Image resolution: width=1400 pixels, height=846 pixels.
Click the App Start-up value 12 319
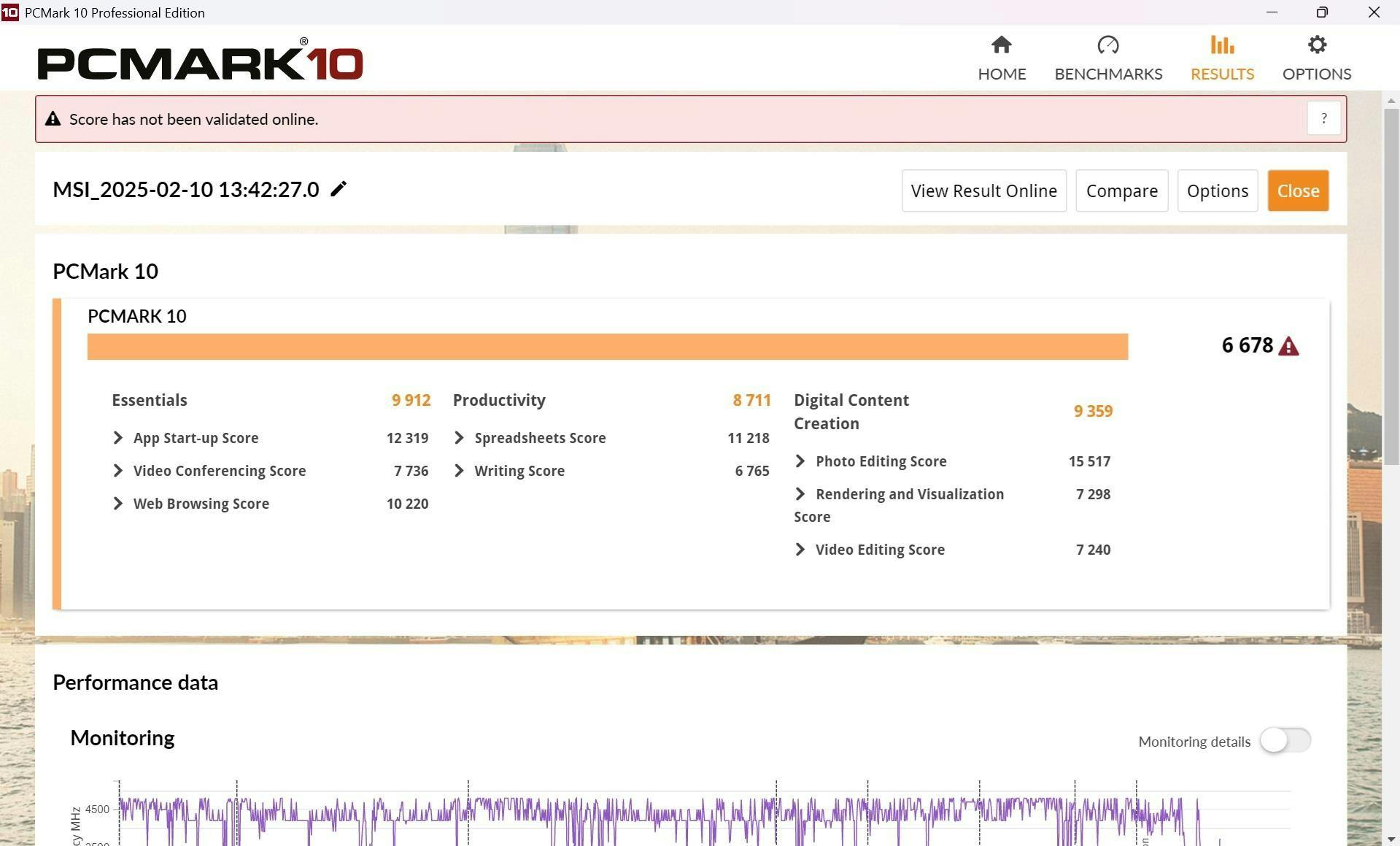(407, 438)
